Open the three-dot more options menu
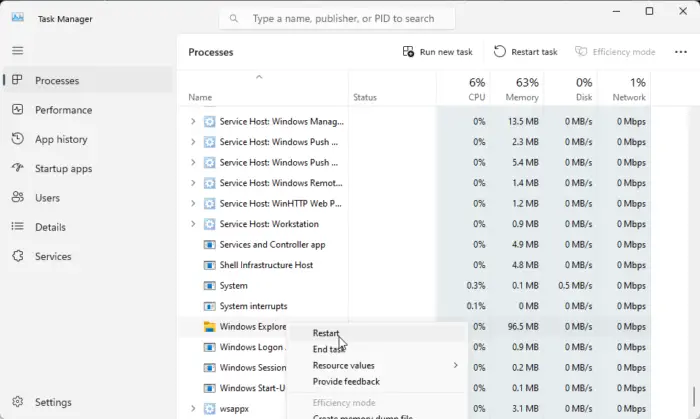 pyautogui.click(x=681, y=52)
